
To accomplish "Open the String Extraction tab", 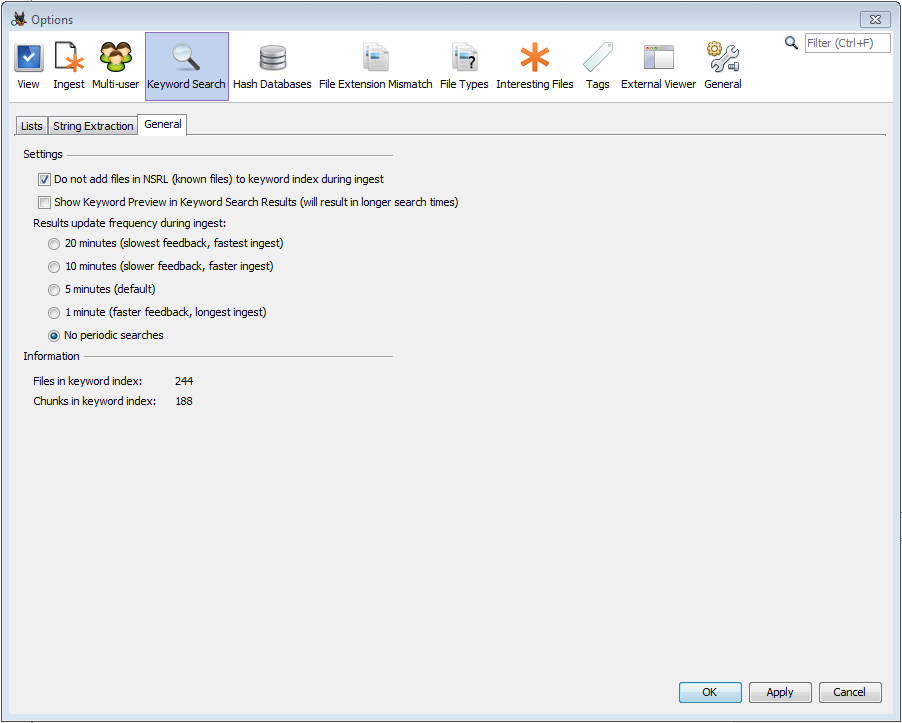I will [92, 125].
